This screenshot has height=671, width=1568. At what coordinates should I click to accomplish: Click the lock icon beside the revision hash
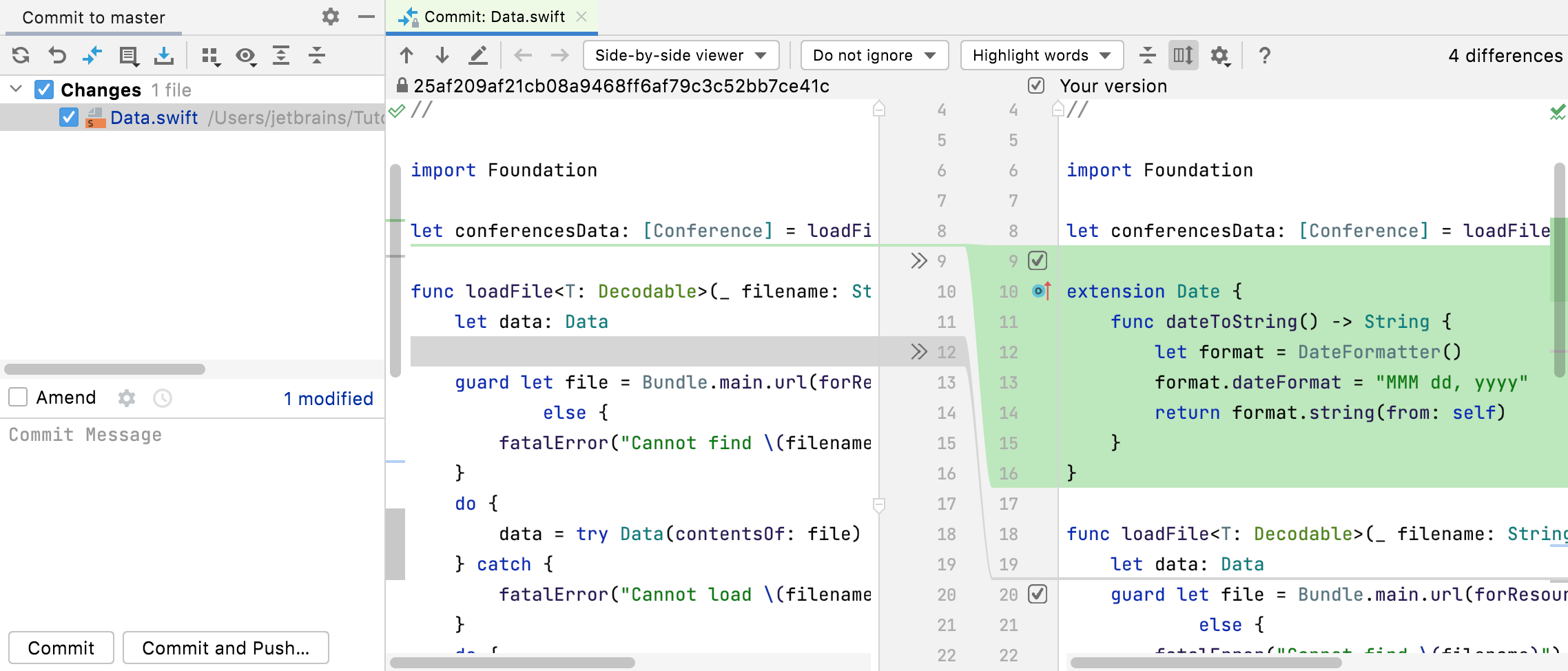click(x=402, y=85)
